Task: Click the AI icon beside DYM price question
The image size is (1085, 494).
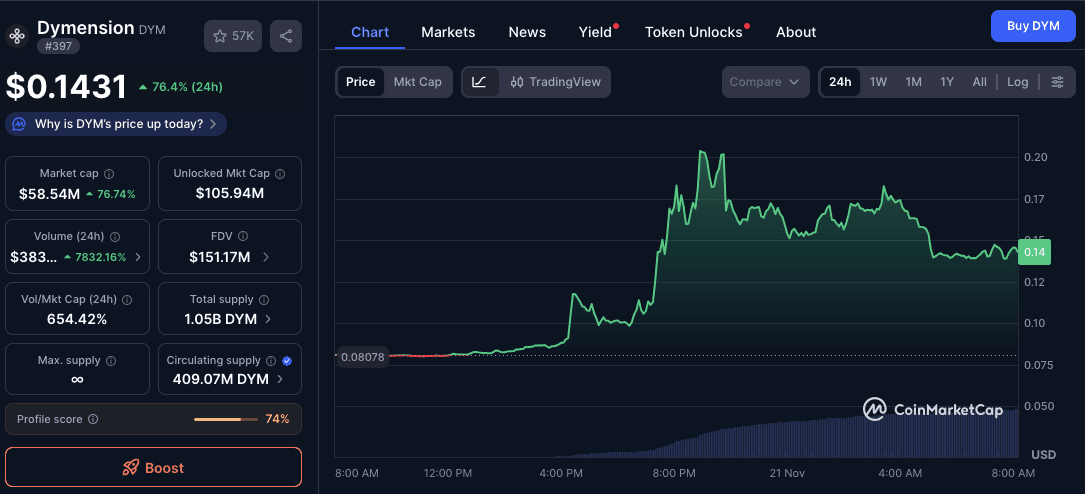Action: (19, 124)
